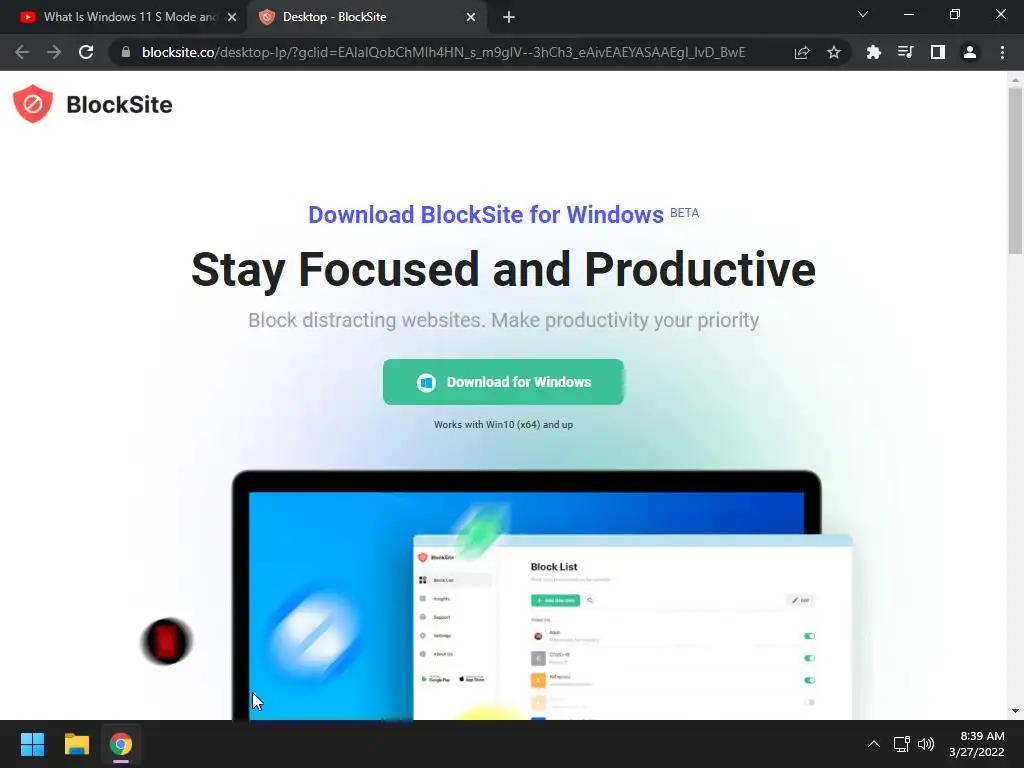The height and width of the screenshot is (768, 1024).
Task: Open the media control playlist icon
Action: (905, 52)
